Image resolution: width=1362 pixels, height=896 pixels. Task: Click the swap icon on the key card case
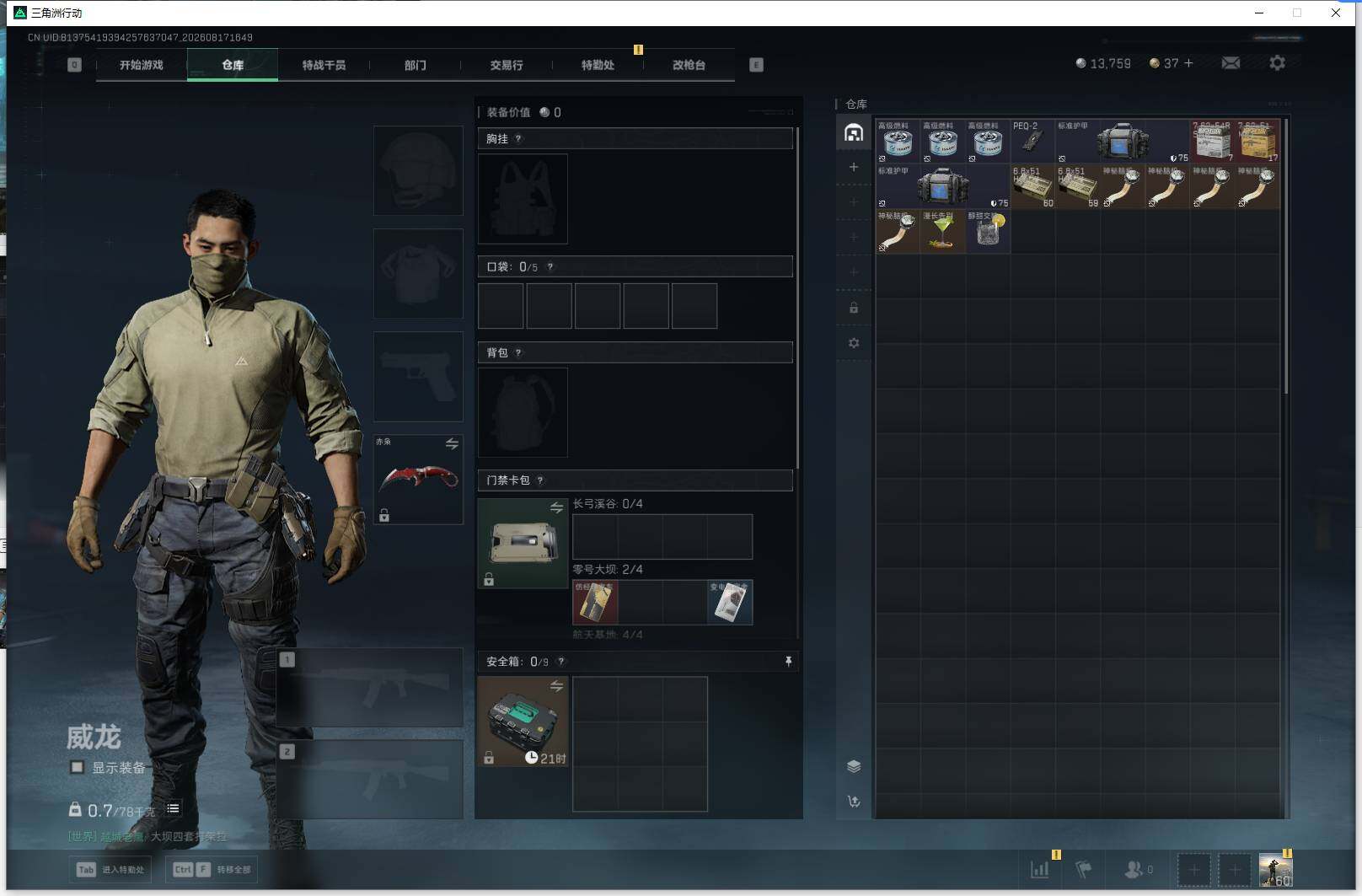pyautogui.click(x=556, y=507)
